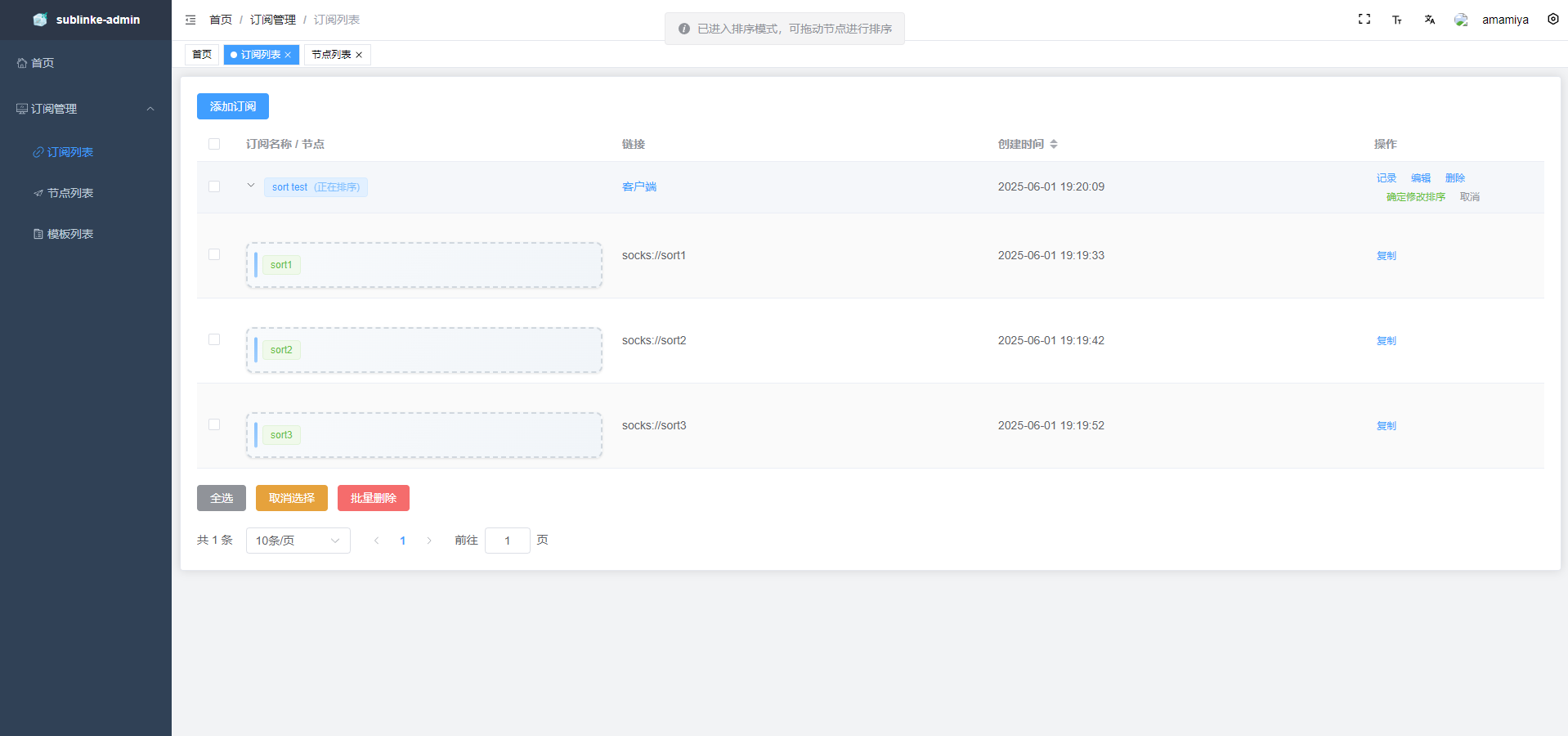This screenshot has width=1568, height=736.
Task: Switch to the 首页 tab
Action: (x=202, y=55)
